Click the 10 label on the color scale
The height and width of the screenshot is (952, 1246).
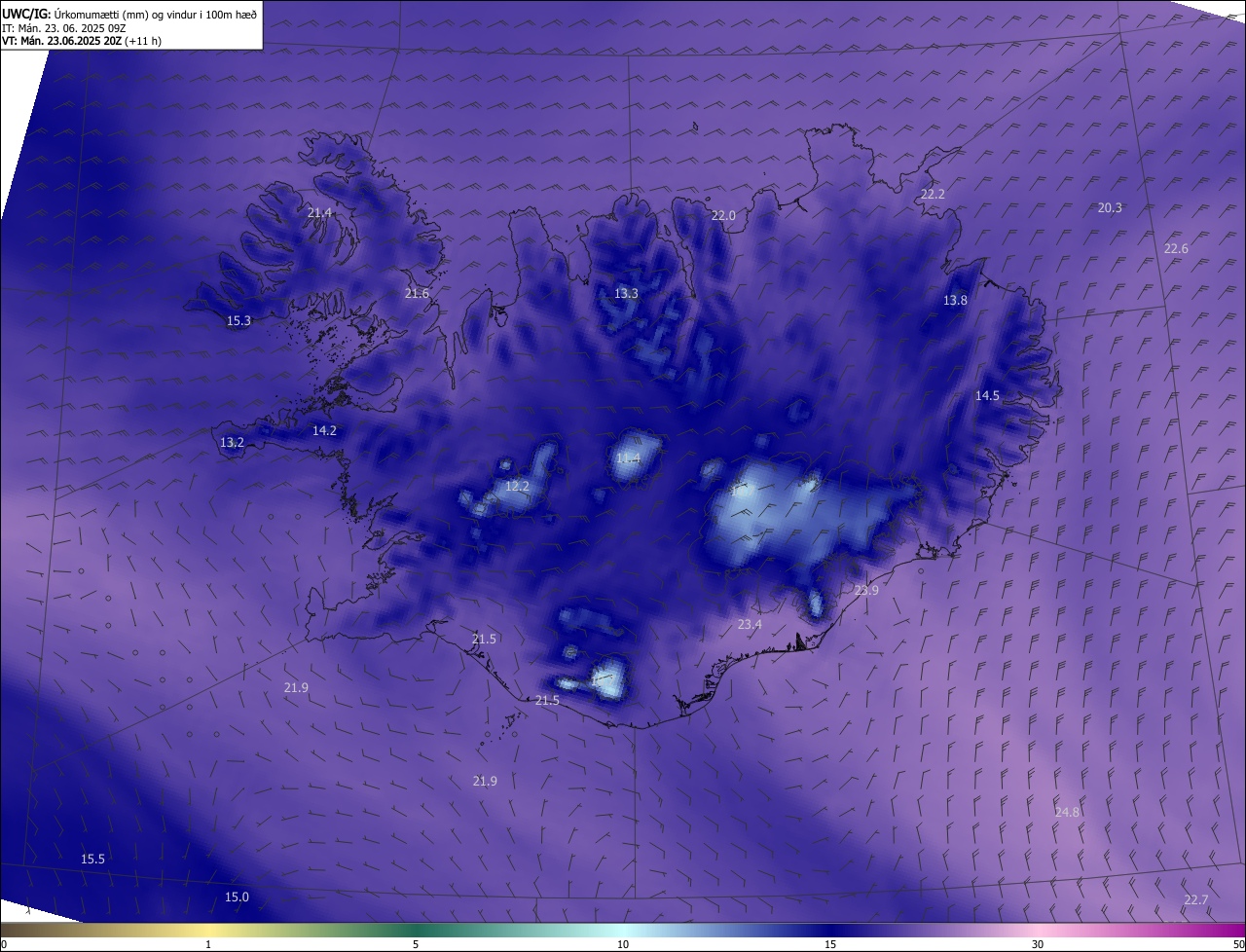(x=623, y=944)
